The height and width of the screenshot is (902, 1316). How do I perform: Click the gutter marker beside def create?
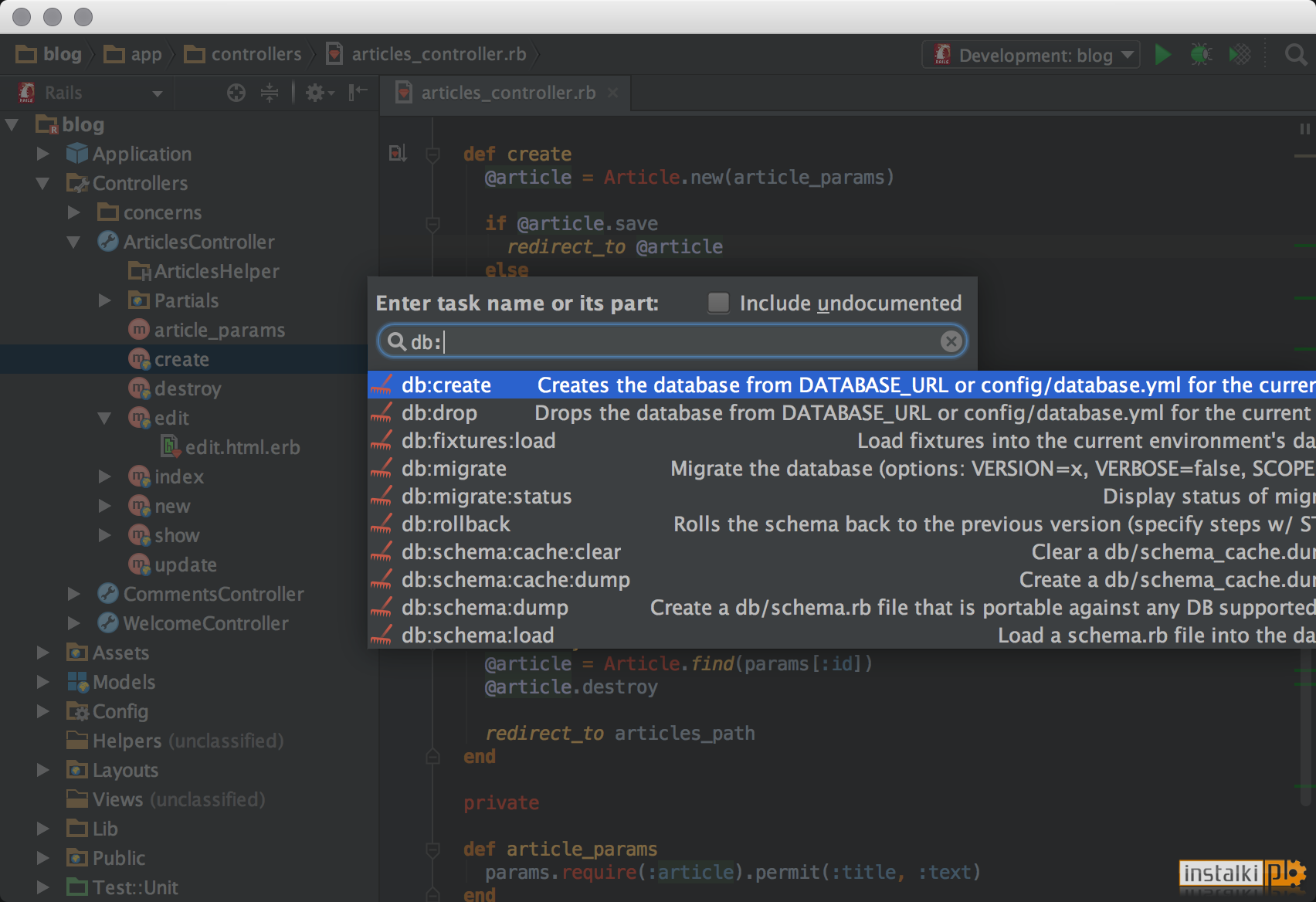point(398,154)
